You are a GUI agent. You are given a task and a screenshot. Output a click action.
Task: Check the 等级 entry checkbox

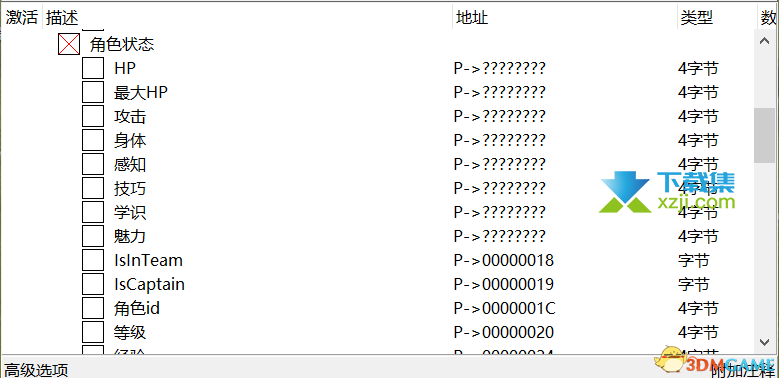[x=93, y=332]
